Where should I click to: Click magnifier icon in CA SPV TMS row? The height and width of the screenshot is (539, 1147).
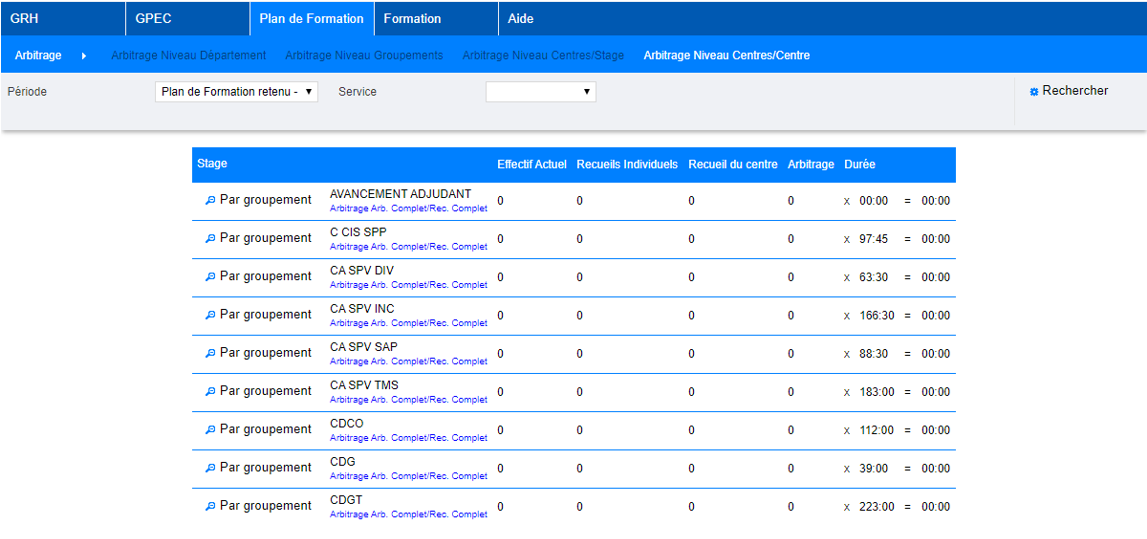click(210, 392)
